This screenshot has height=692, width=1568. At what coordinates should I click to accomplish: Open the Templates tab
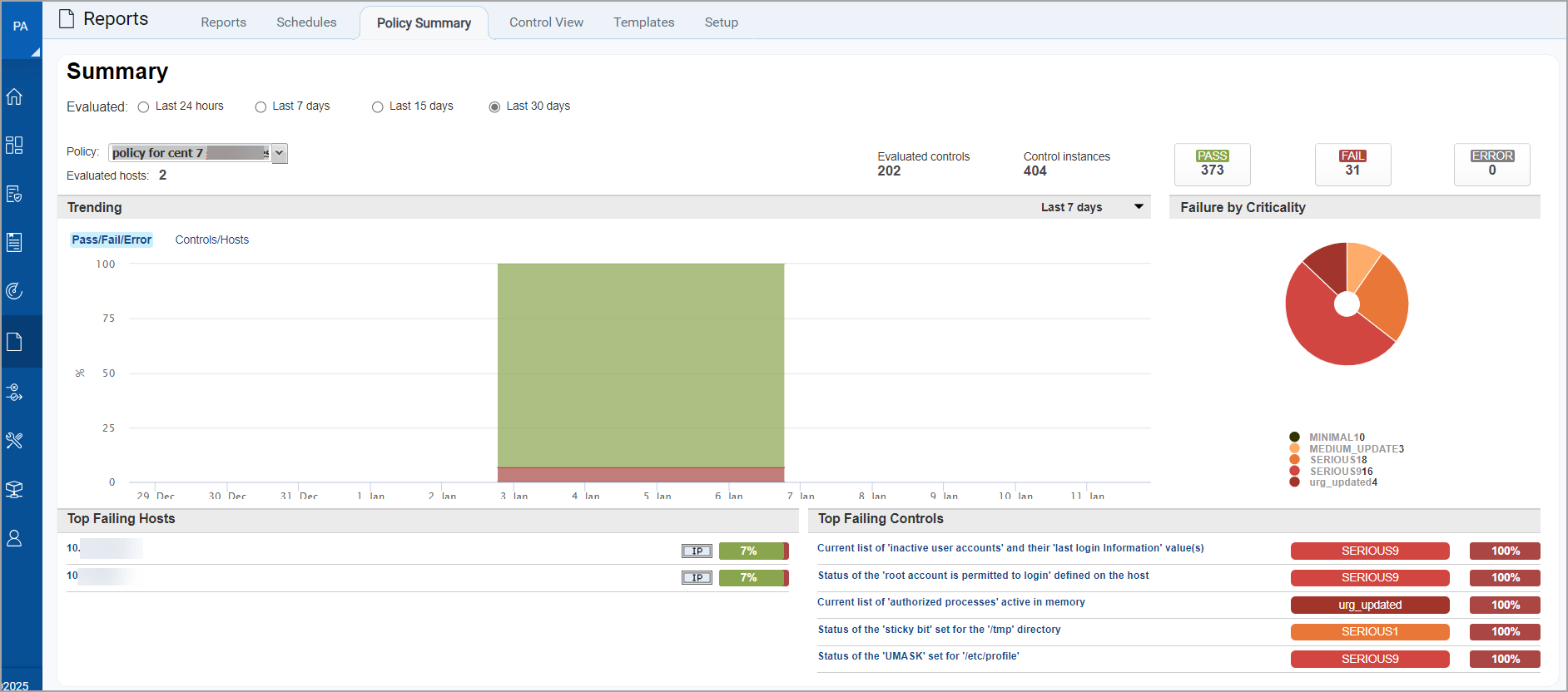pyautogui.click(x=644, y=22)
